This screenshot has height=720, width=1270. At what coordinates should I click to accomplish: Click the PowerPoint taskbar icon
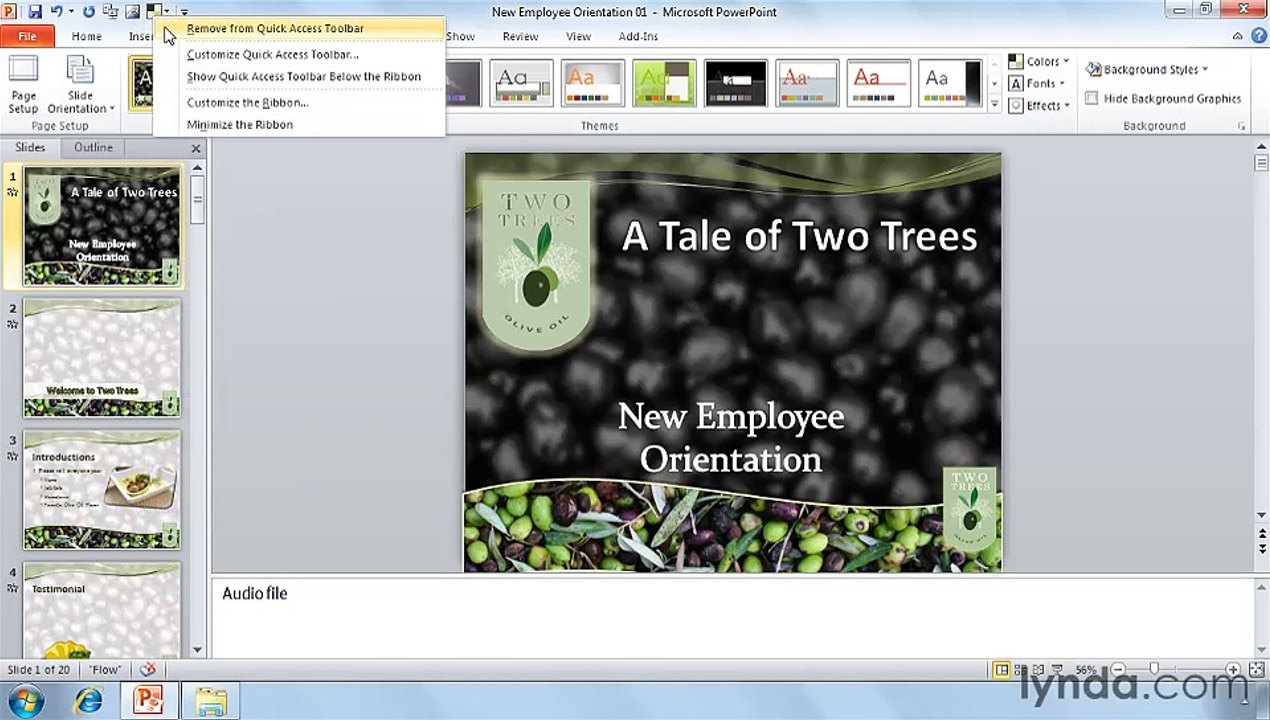coord(149,701)
